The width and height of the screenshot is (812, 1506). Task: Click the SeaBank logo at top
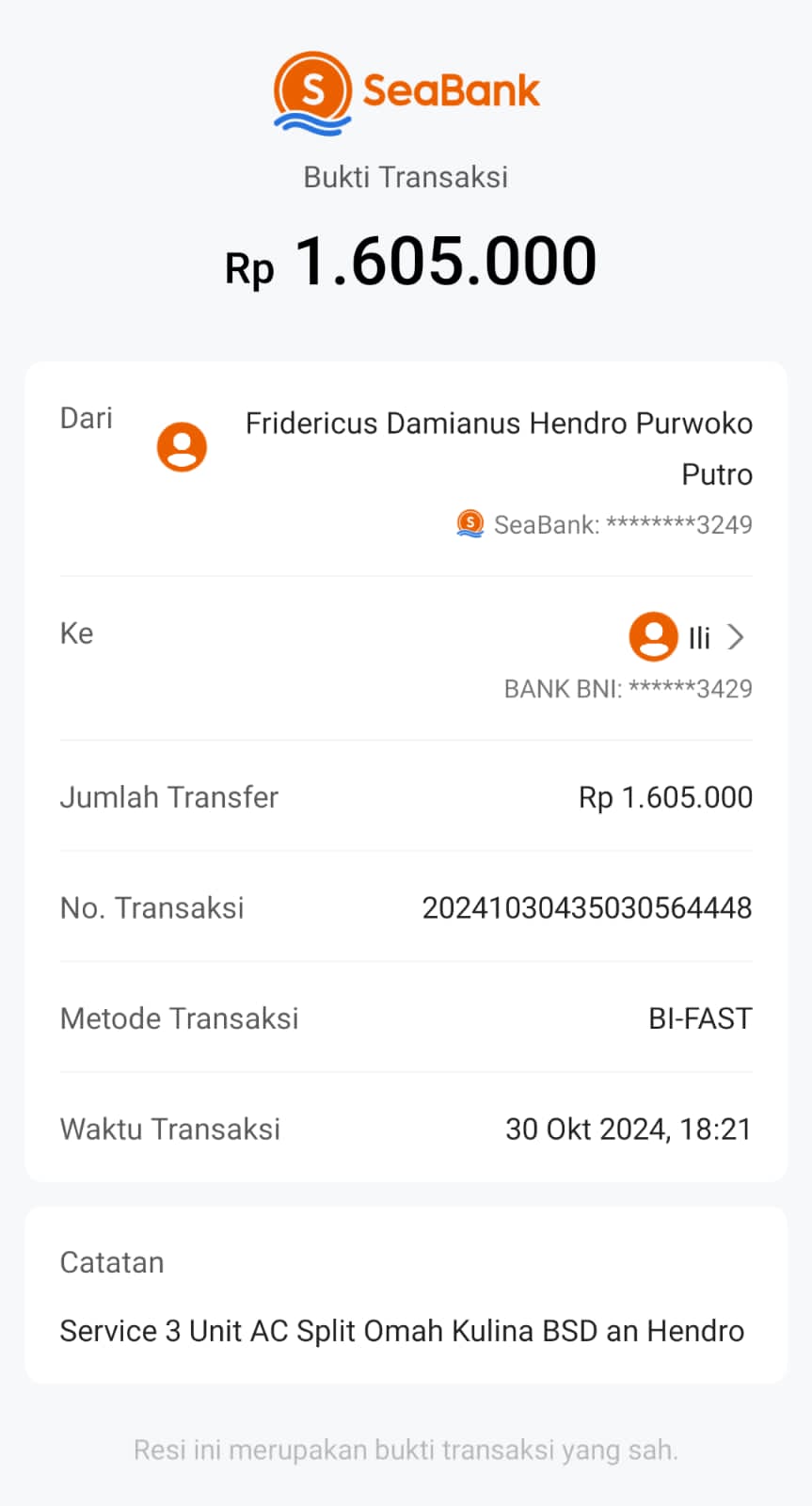click(406, 92)
